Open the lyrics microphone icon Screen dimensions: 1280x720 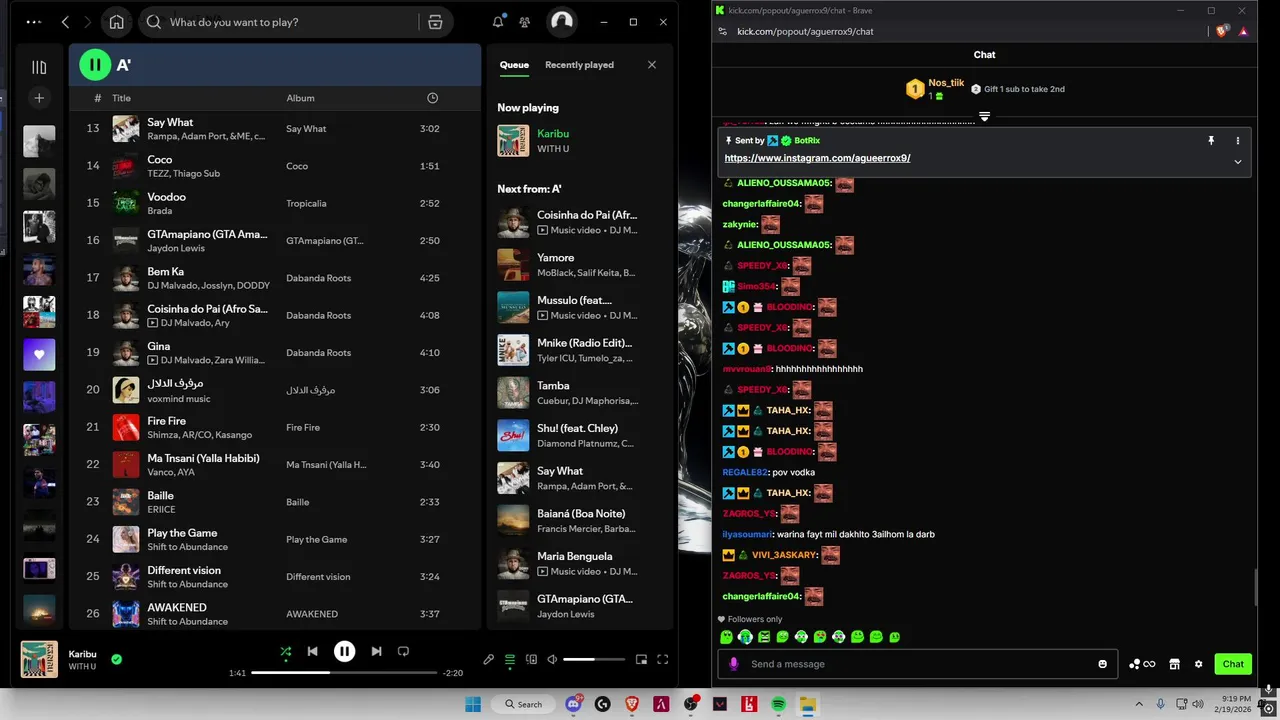pos(488,660)
